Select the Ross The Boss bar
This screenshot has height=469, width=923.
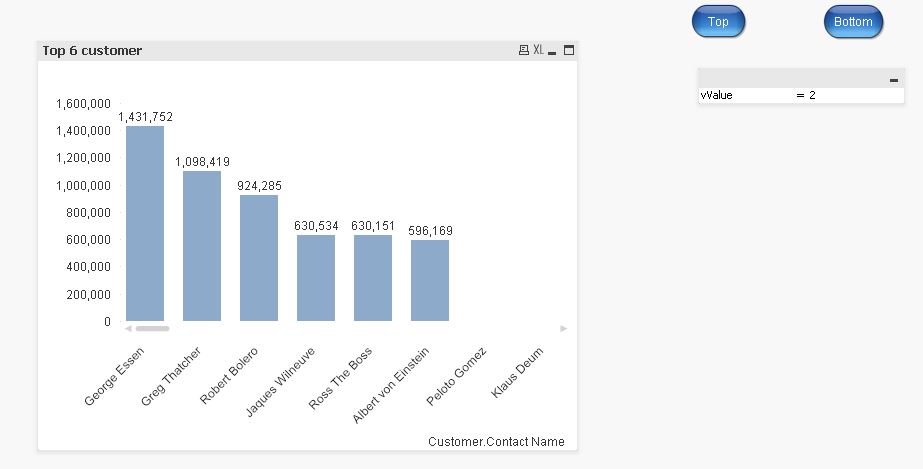373,278
